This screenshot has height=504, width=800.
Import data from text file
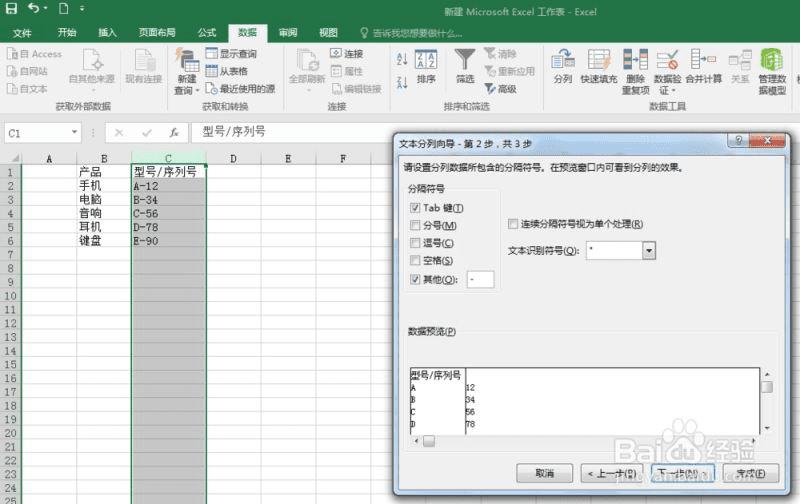[x=27, y=89]
